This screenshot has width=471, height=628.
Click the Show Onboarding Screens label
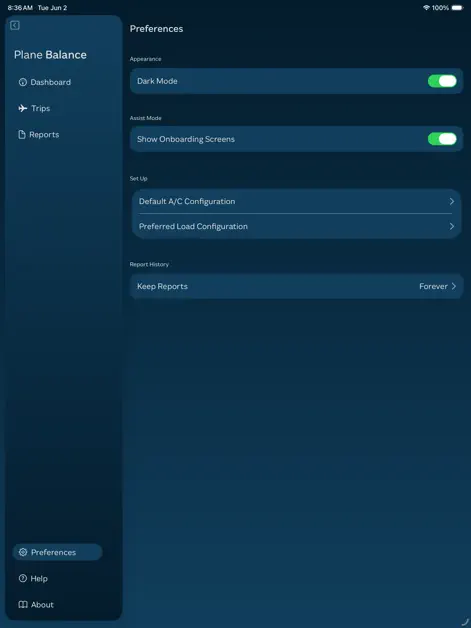point(186,139)
